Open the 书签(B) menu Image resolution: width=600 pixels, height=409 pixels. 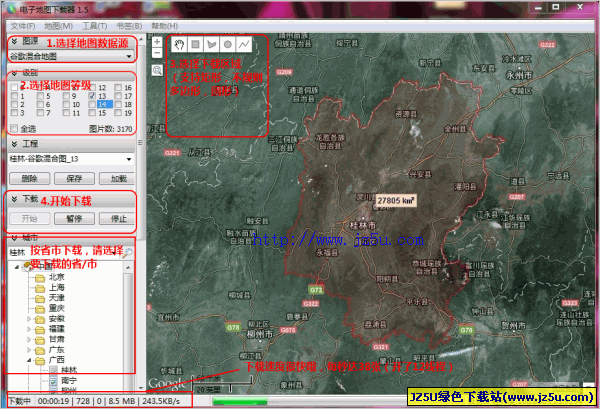point(129,26)
